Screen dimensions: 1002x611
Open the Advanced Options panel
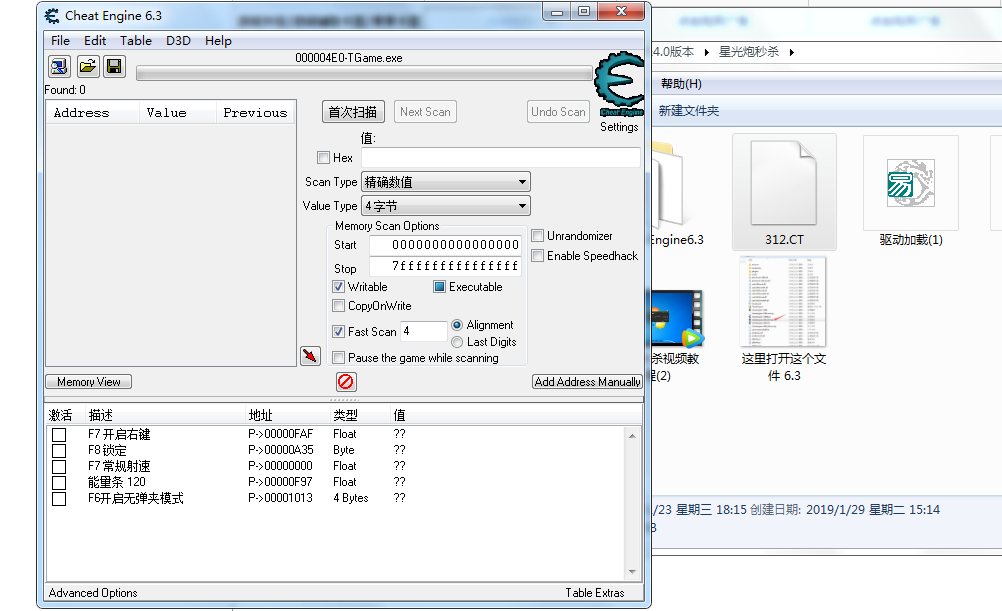(x=93, y=593)
